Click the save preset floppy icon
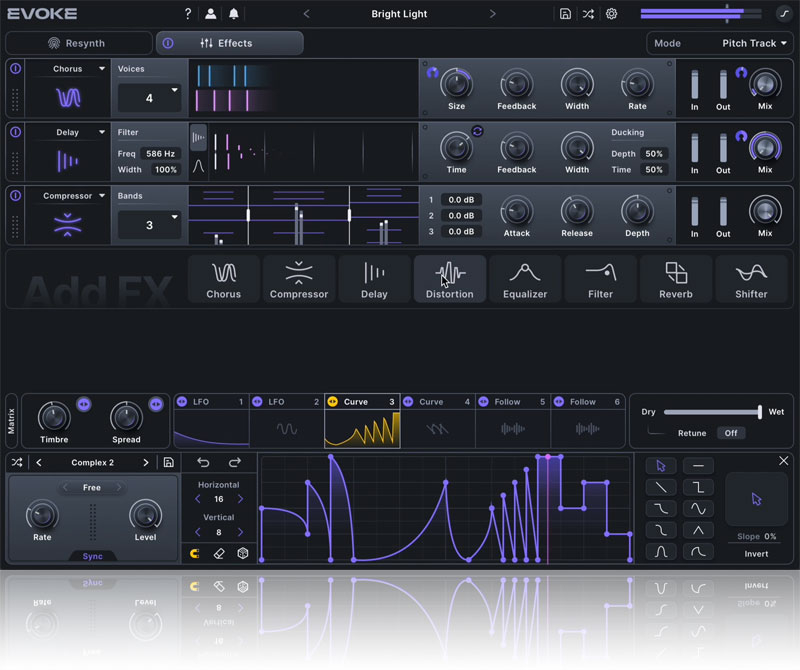 pyautogui.click(x=566, y=14)
